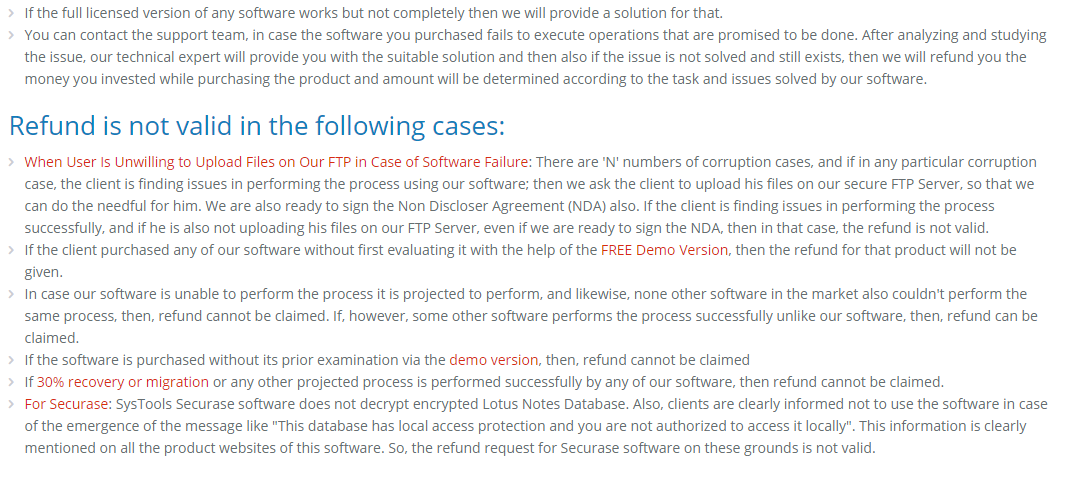Click the bullet arrow before "If the software is purchased"
Viewport: 1066px width, 479px height.
pyautogui.click(x=11, y=360)
